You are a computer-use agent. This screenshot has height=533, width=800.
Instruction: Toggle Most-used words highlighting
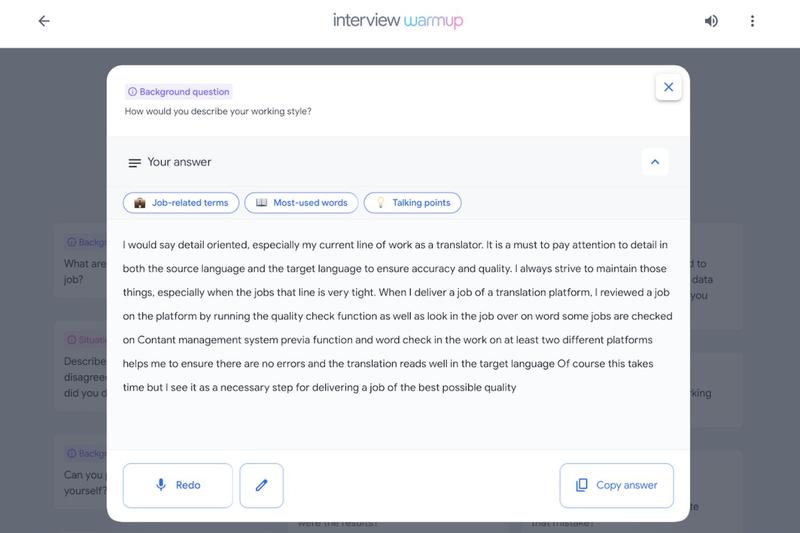pos(302,202)
